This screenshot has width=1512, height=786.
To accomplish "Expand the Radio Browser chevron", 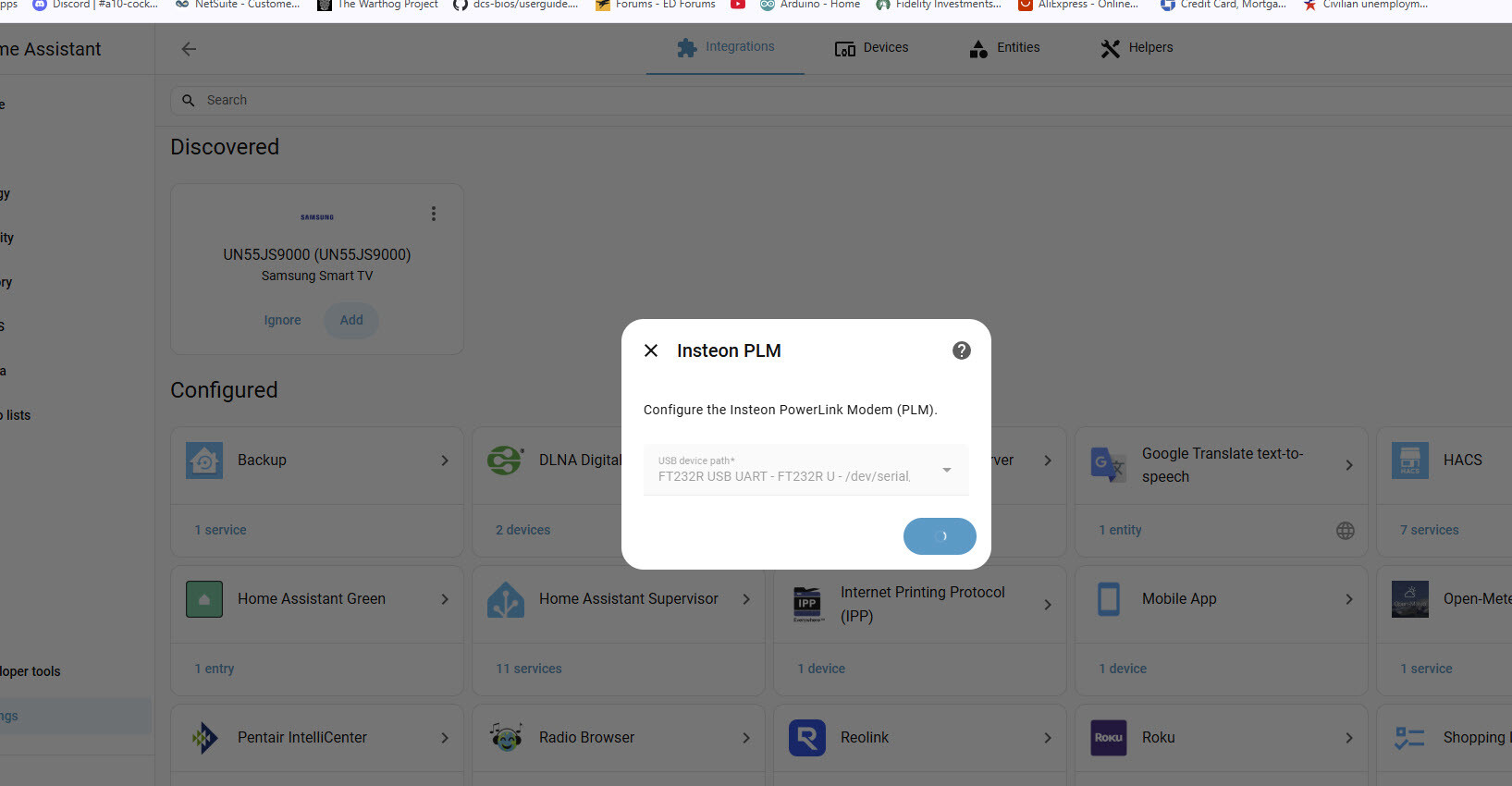I will click(746, 738).
